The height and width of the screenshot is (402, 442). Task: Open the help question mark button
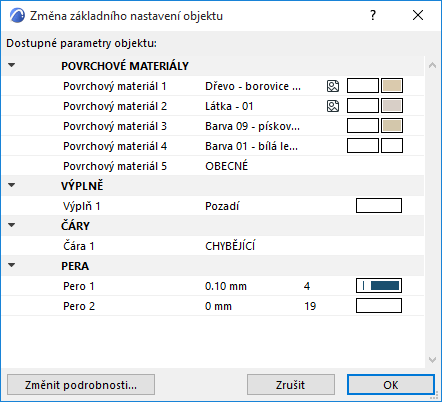point(373,15)
